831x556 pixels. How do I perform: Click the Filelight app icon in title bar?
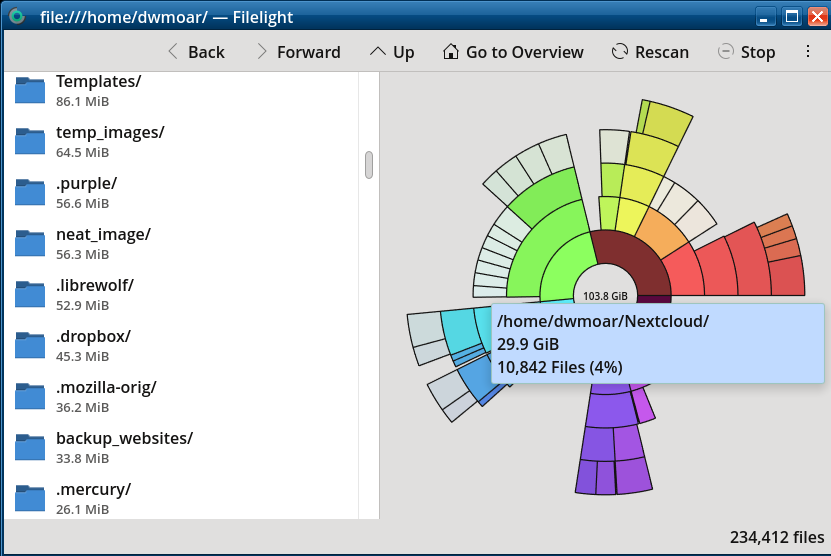click(x=17, y=16)
